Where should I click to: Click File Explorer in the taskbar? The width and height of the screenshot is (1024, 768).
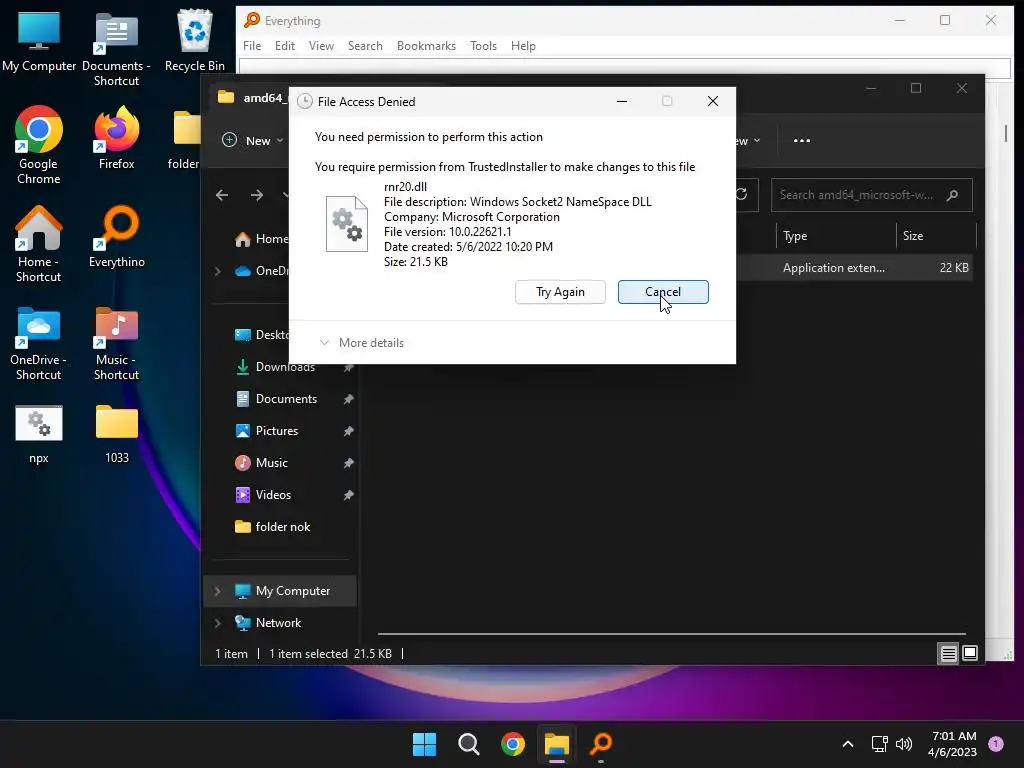point(557,744)
